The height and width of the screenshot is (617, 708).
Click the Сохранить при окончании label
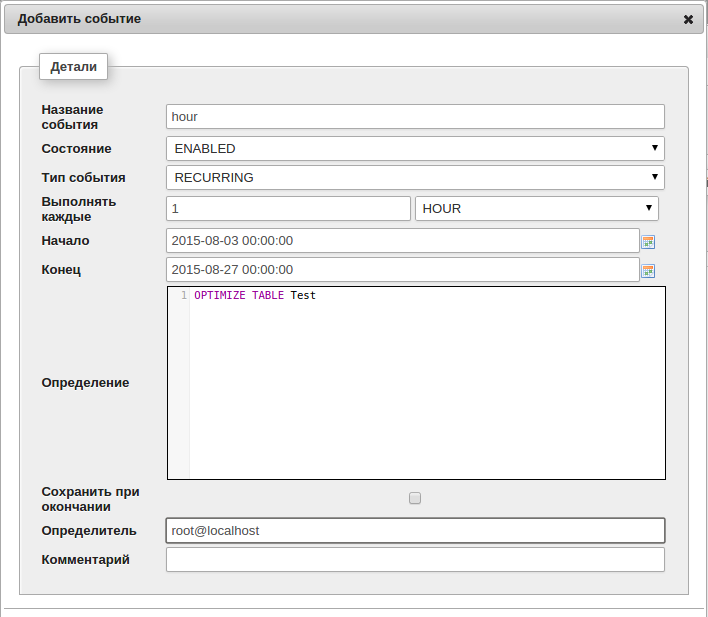pos(90,499)
